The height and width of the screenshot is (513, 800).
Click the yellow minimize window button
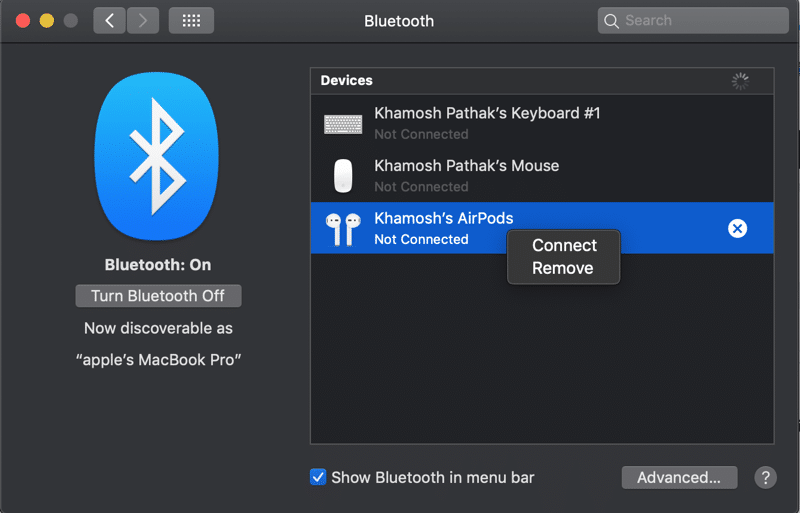tap(46, 21)
